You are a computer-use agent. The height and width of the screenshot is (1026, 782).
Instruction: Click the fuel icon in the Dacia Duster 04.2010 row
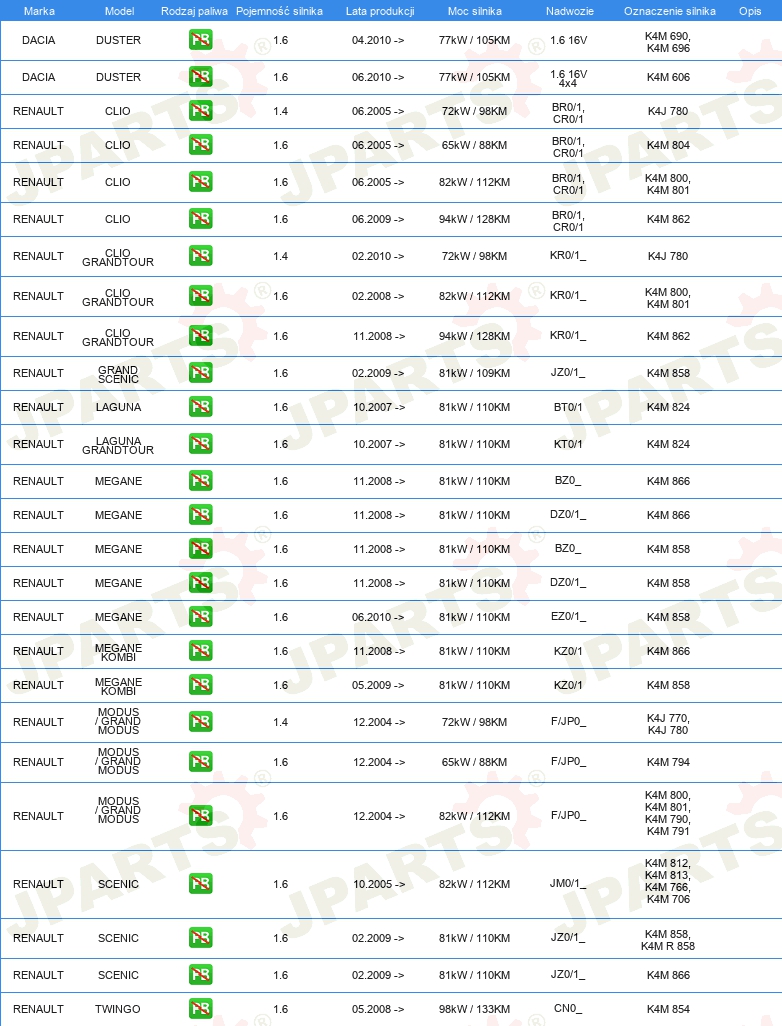pos(200,40)
